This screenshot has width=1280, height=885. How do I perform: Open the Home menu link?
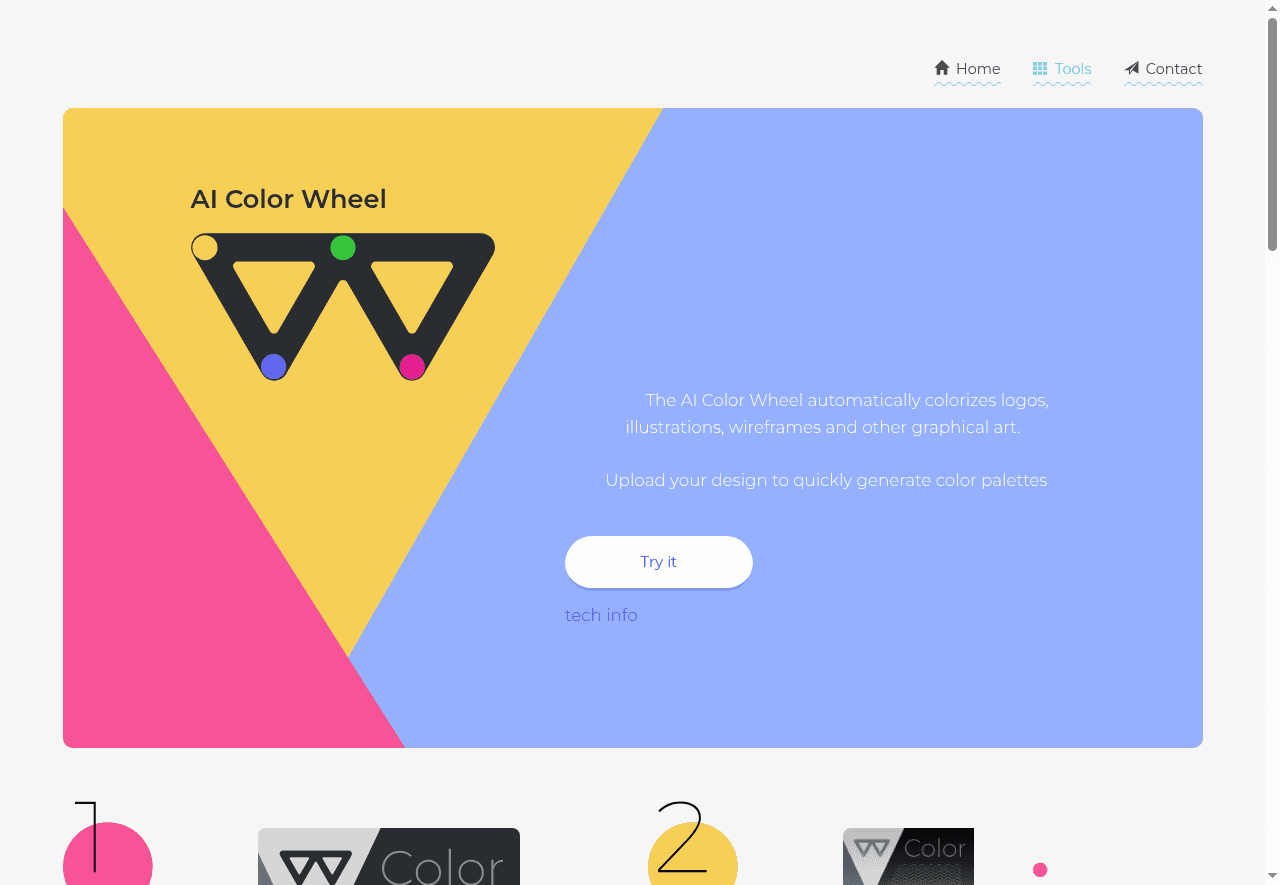pos(967,69)
